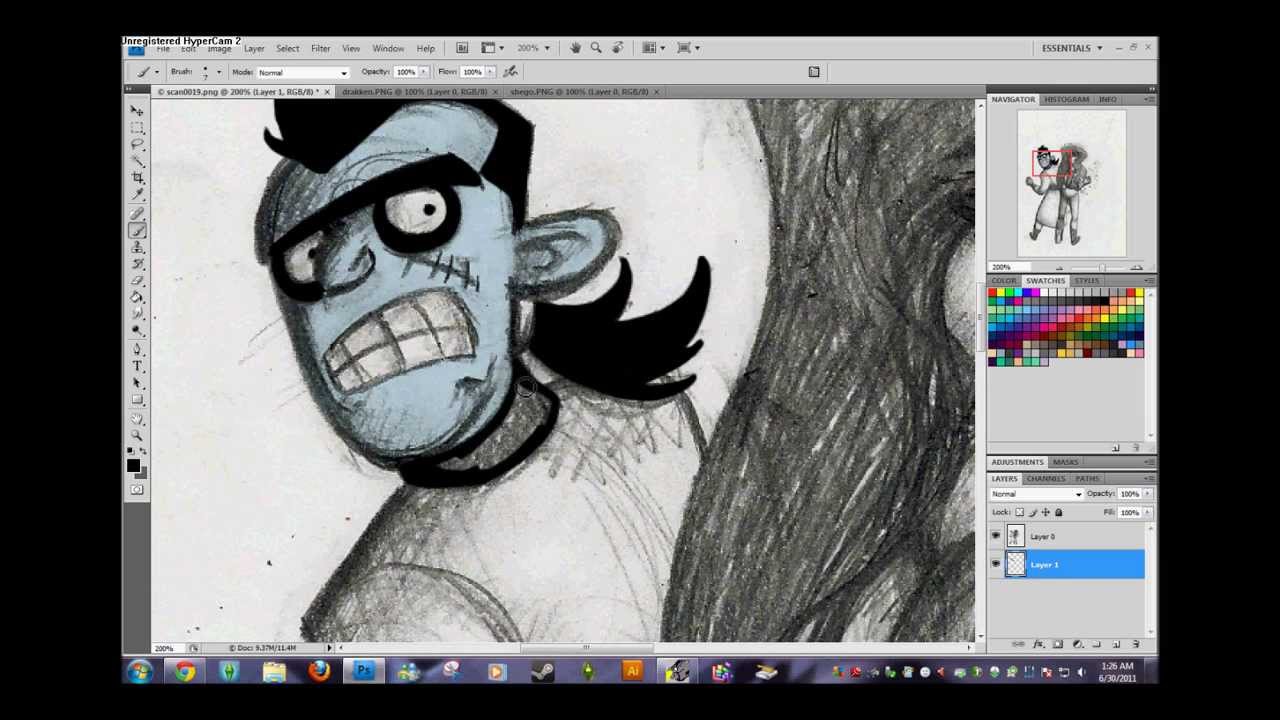The height and width of the screenshot is (720, 1280).
Task: Switch to the Histogram tab
Action: click(x=1066, y=100)
